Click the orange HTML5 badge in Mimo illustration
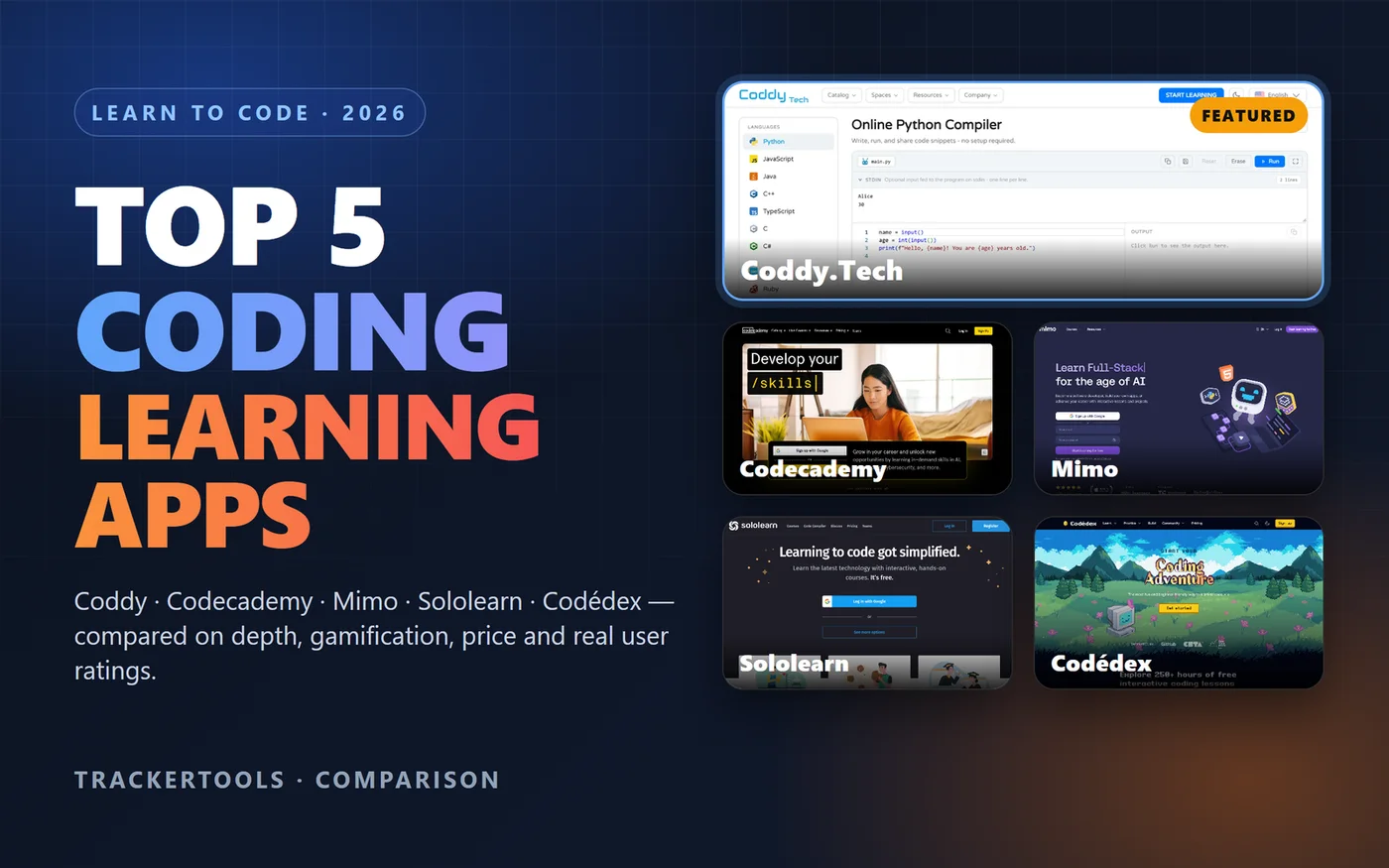 1226,374
